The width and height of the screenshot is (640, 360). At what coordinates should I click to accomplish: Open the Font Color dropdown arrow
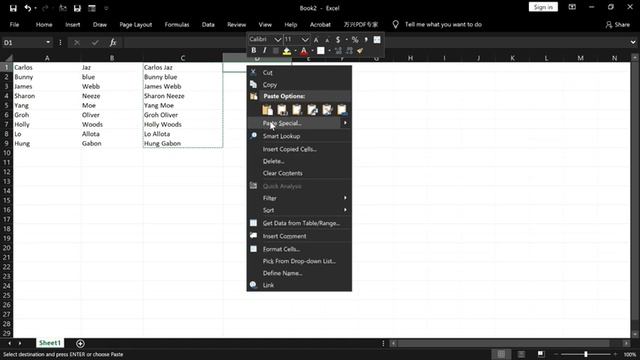pyautogui.click(x=312, y=51)
